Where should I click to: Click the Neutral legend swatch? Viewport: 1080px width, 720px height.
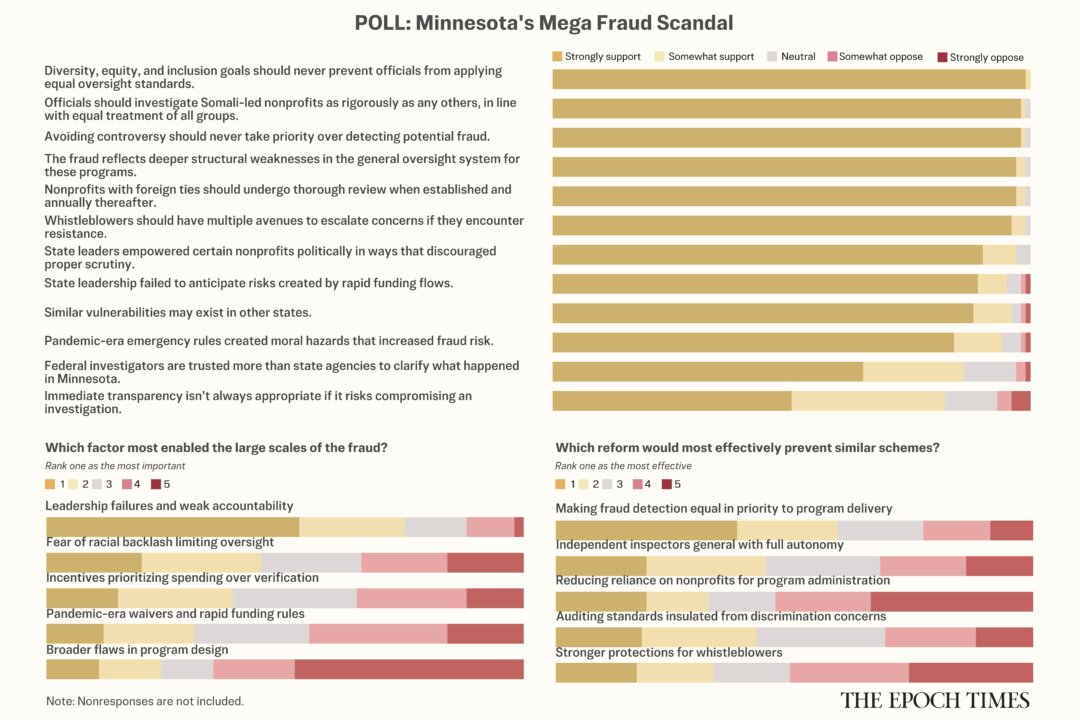click(772, 57)
